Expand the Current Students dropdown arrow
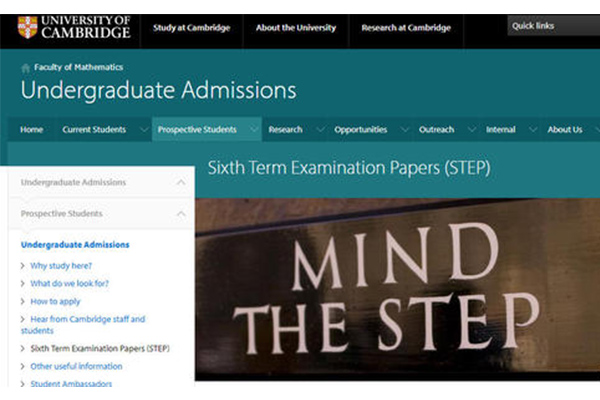The height and width of the screenshot is (400, 600). click(143, 129)
